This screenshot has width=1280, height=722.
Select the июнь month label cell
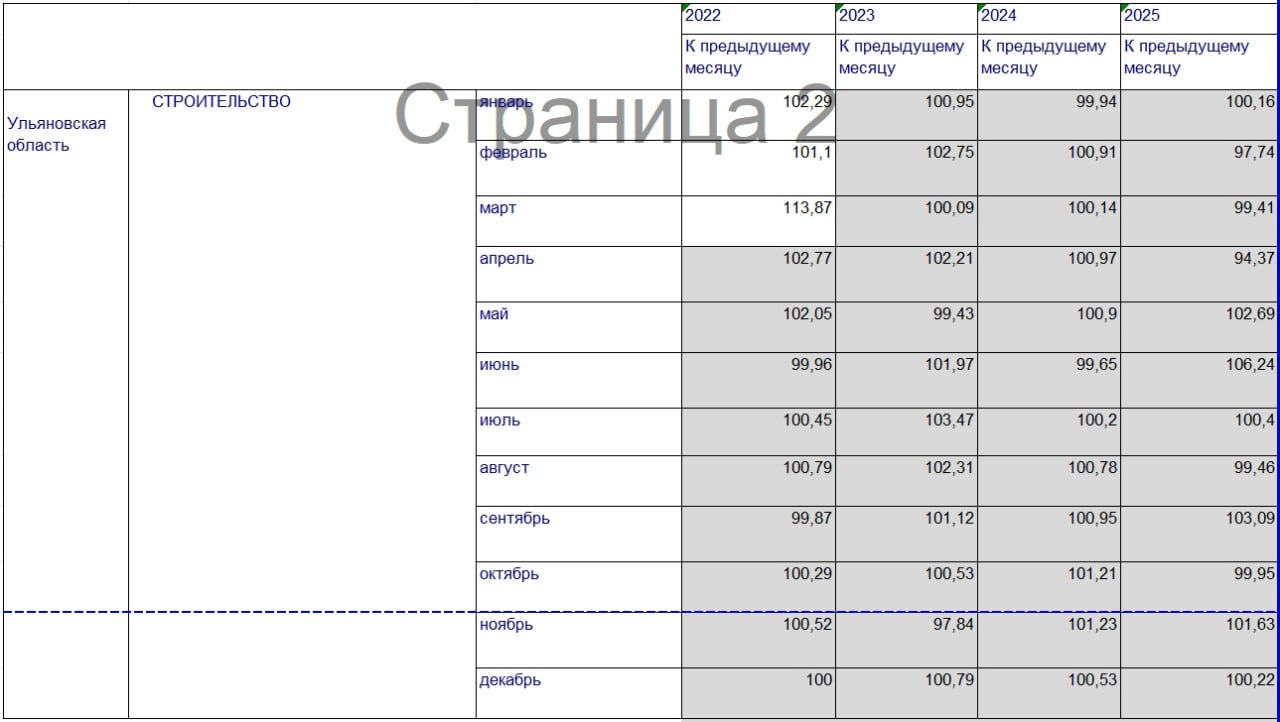tap(577, 378)
